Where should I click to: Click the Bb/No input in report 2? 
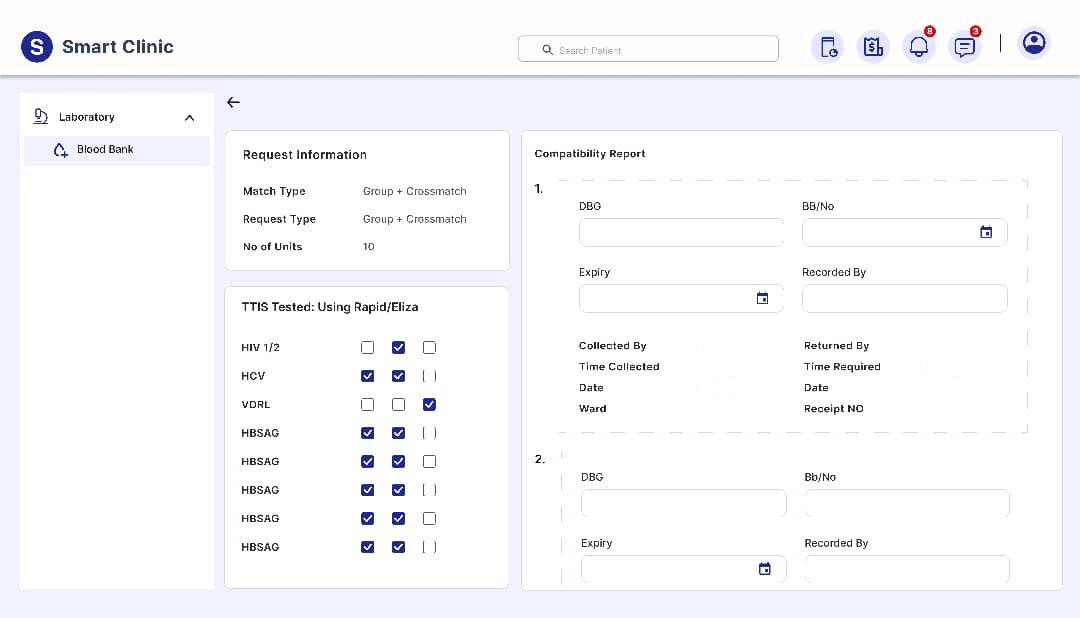[x=906, y=503]
